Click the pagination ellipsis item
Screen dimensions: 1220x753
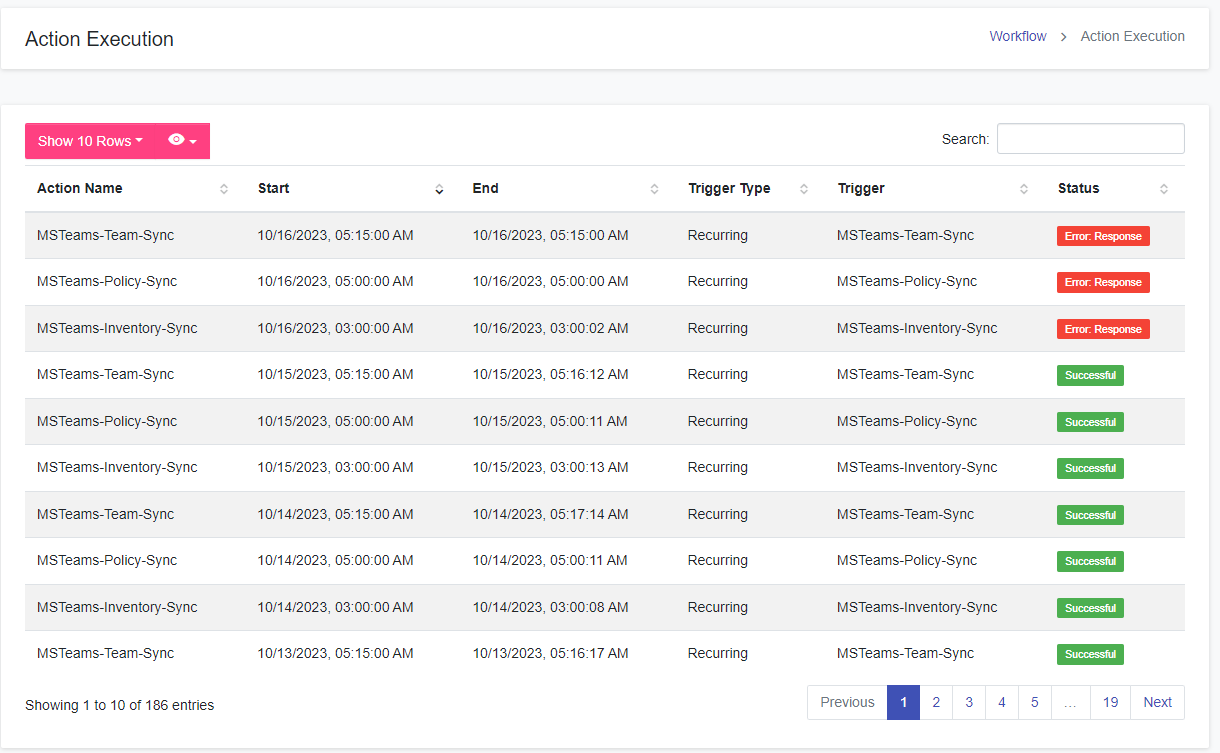pos(1071,702)
